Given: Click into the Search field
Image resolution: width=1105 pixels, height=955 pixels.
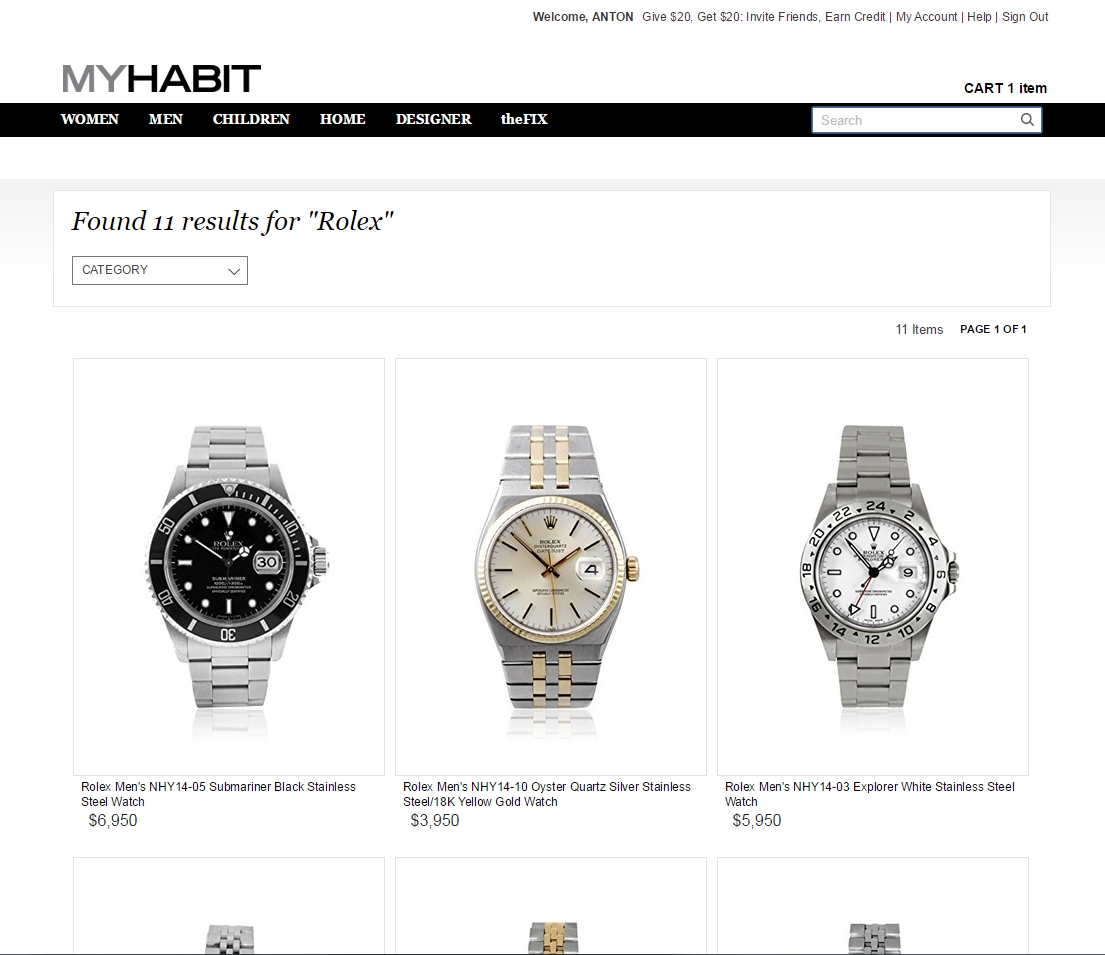Looking at the screenshot, I should click(x=916, y=120).
